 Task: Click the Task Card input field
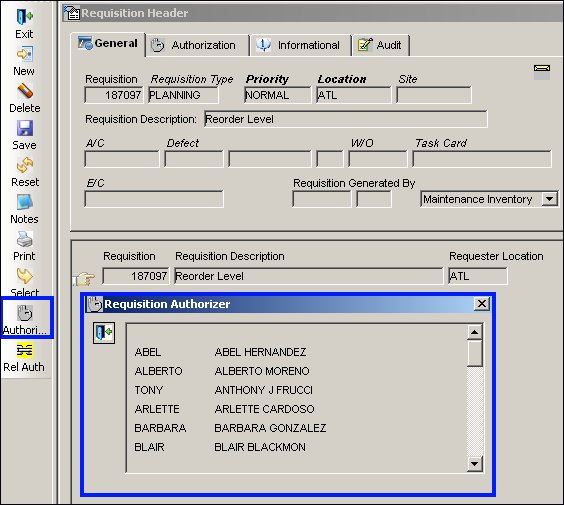tap(482, 159)
